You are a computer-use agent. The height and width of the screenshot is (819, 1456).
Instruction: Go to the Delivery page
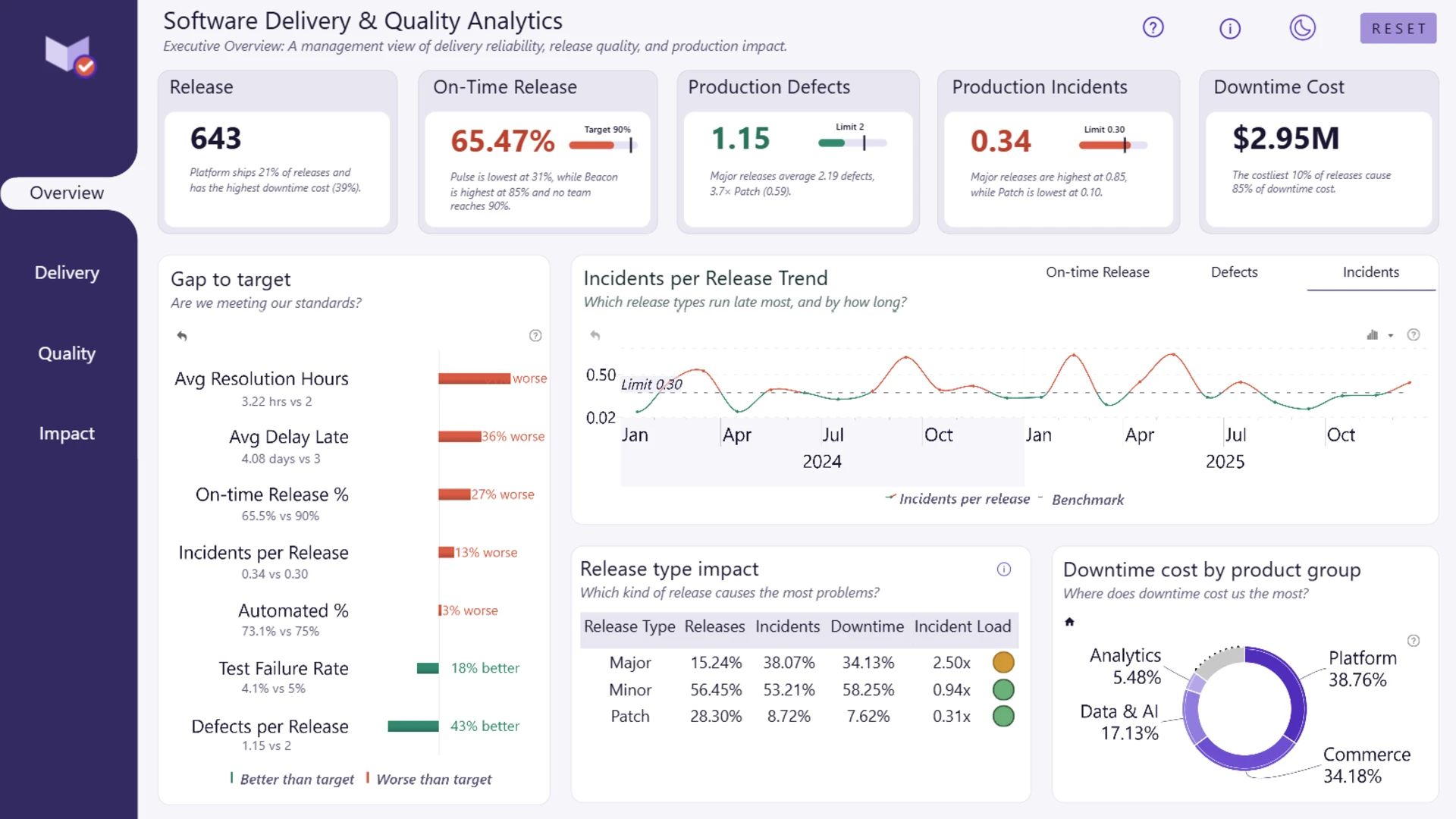click(x=67, y=273)
